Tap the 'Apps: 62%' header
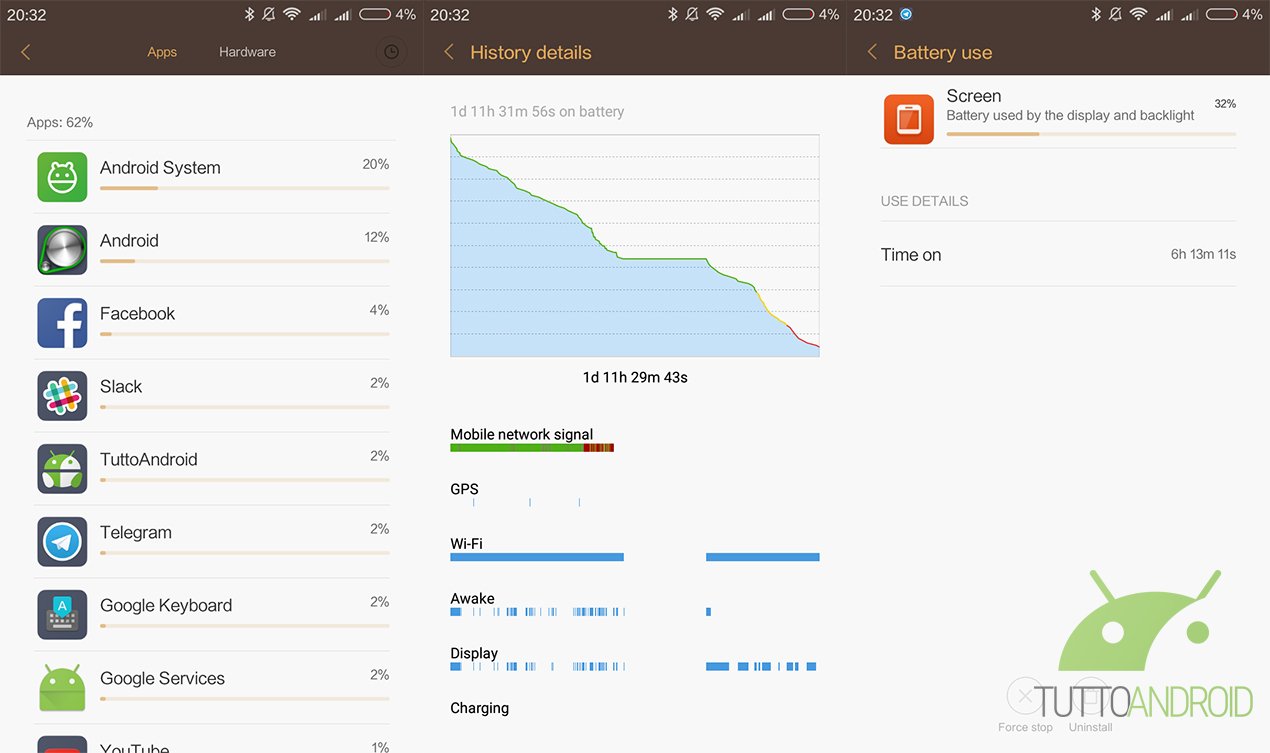 coord(60,122)
